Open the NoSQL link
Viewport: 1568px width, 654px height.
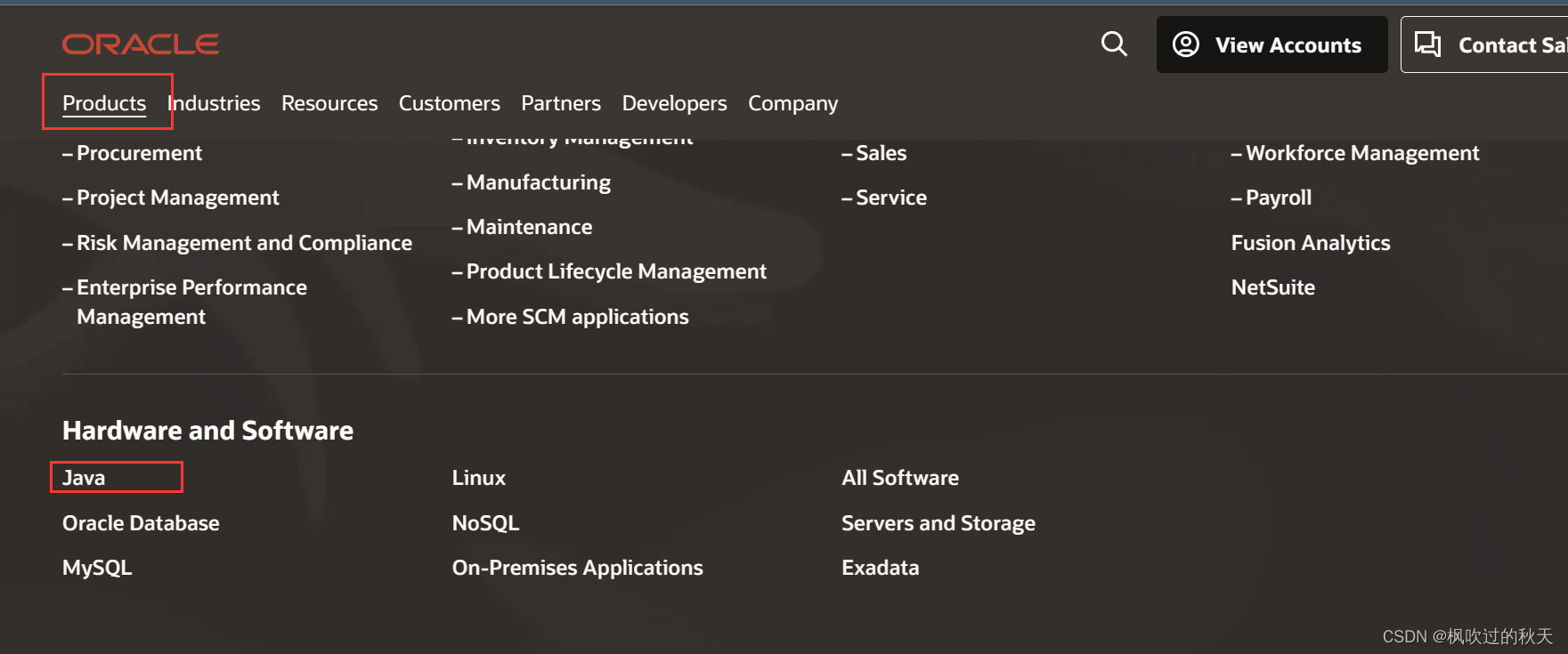[x=485, y=523]
